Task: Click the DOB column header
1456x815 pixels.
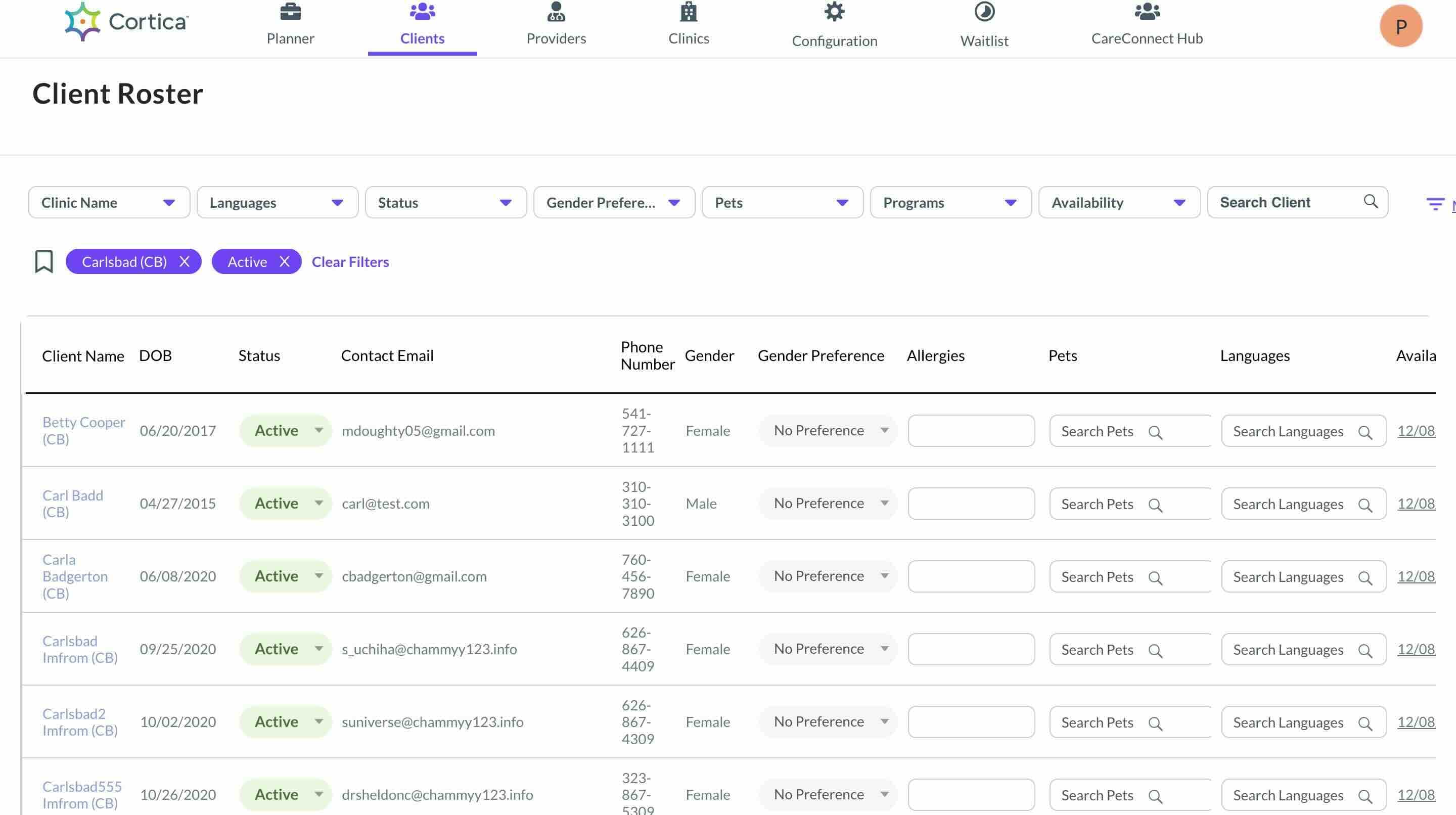Action: (x=155, y=355)
